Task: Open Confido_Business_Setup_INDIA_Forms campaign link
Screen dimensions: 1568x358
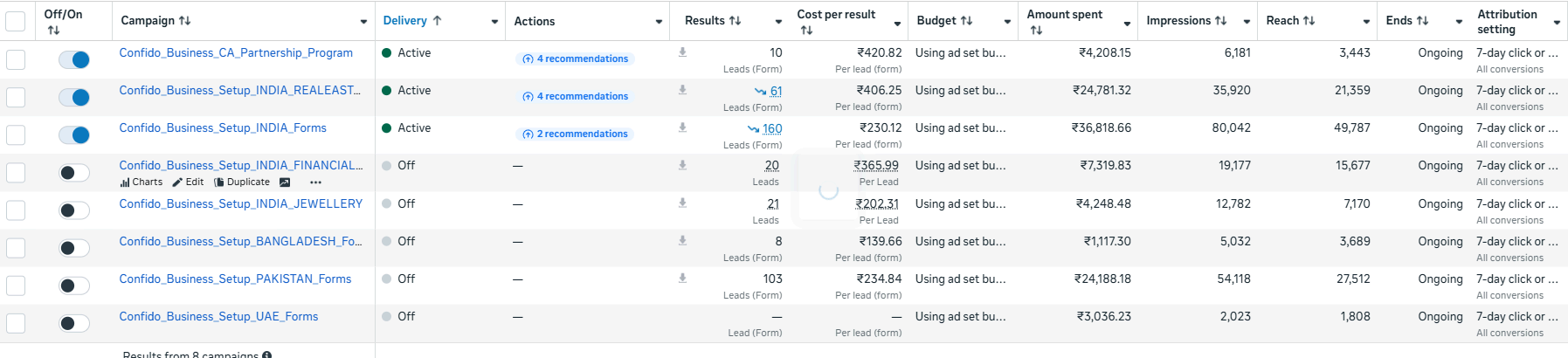Action: tap(223, 127)
